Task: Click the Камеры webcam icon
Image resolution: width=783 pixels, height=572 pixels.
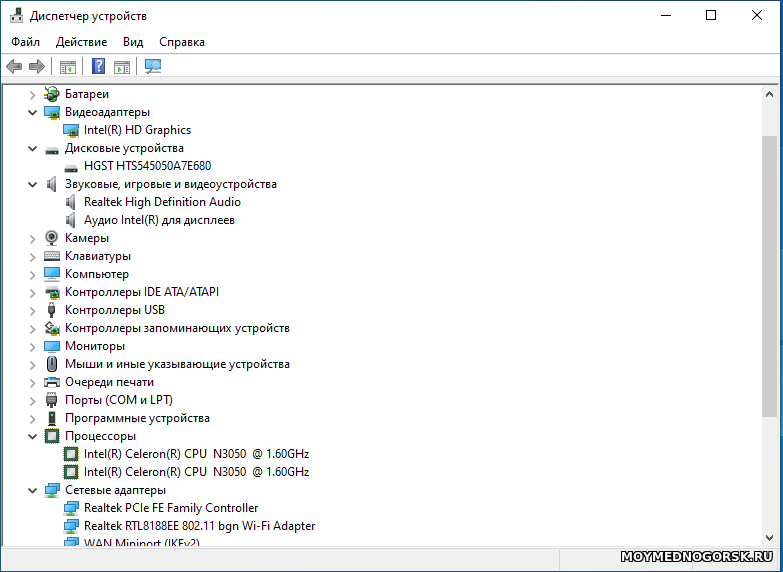Action: (x=51, y=238)
